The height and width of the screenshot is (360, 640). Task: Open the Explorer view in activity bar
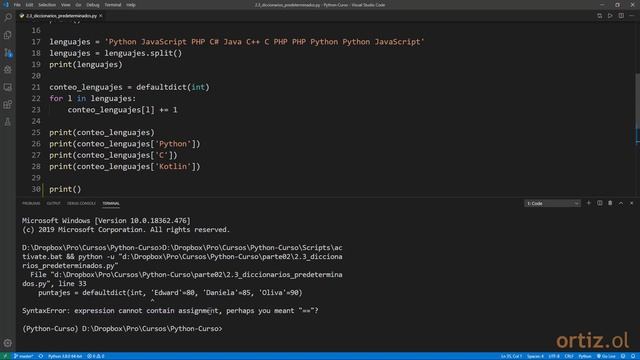[8, 35]
